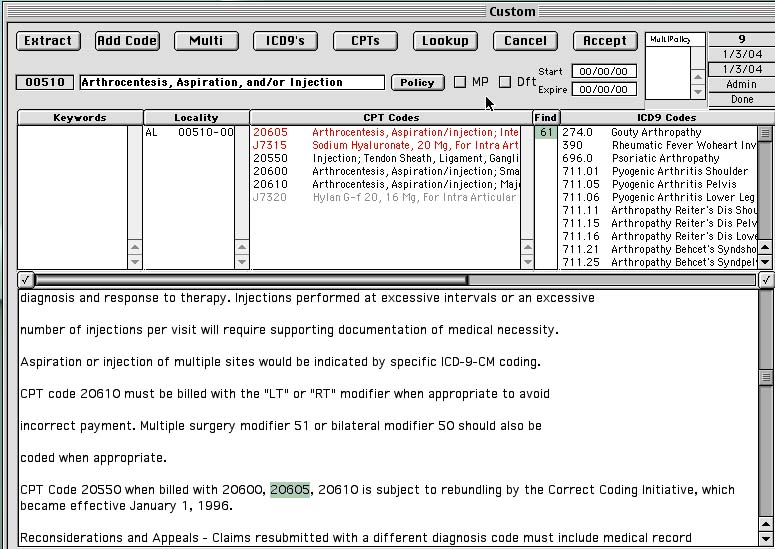Select ICD9 274.0 Gouty Arthropathy
Image resolution: width=775 pixels, height=549 pixels.
659,132
